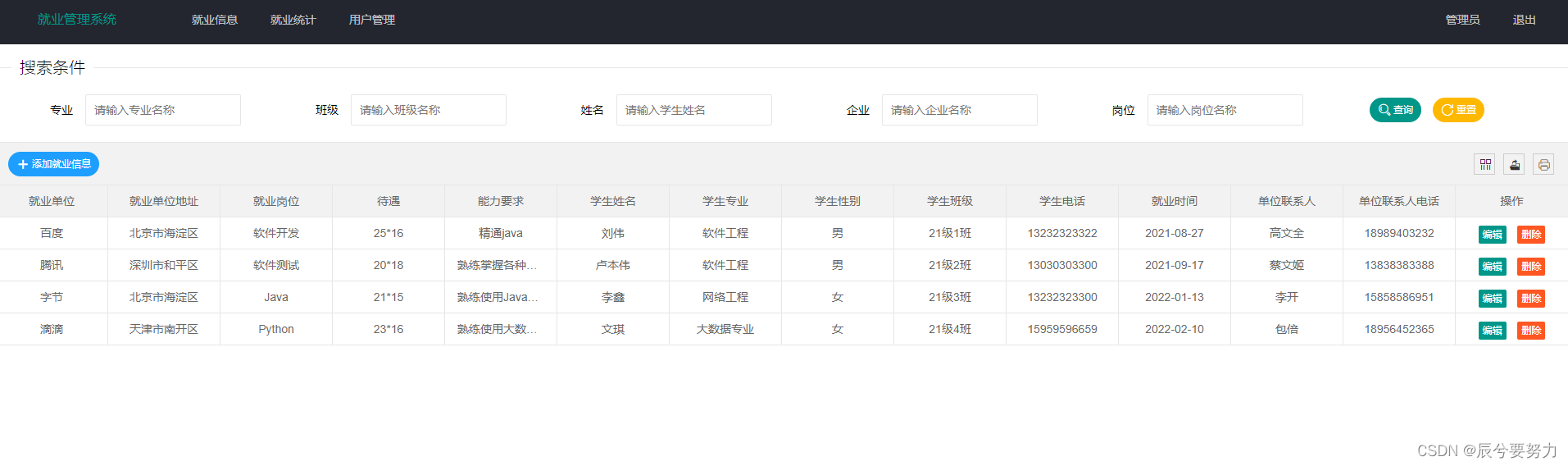Screen dimensions: 1568x466
Task: Click the 重置 reset button
Action: click(1458, 110)
